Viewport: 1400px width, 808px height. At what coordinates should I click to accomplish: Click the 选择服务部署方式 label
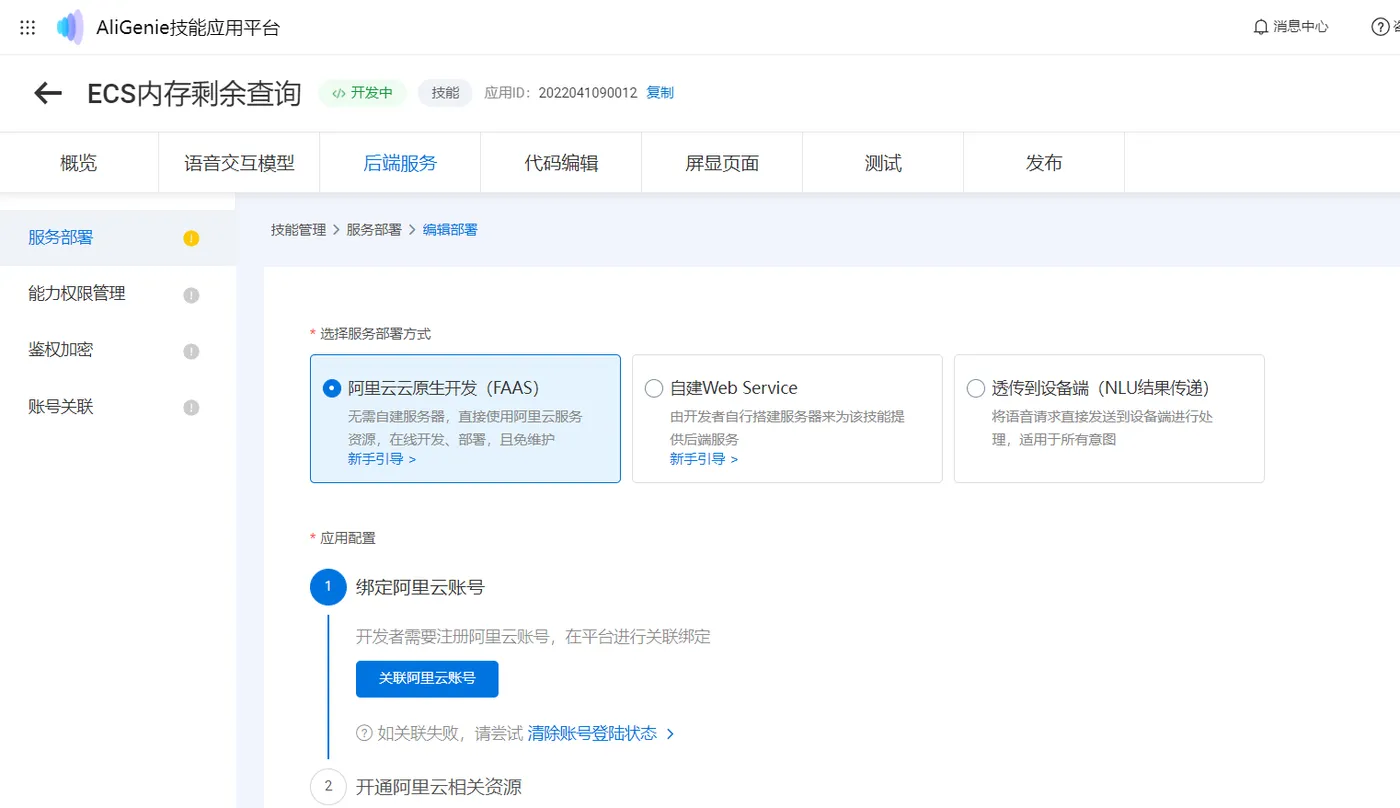pyautogui.click(x=375, y=334)
